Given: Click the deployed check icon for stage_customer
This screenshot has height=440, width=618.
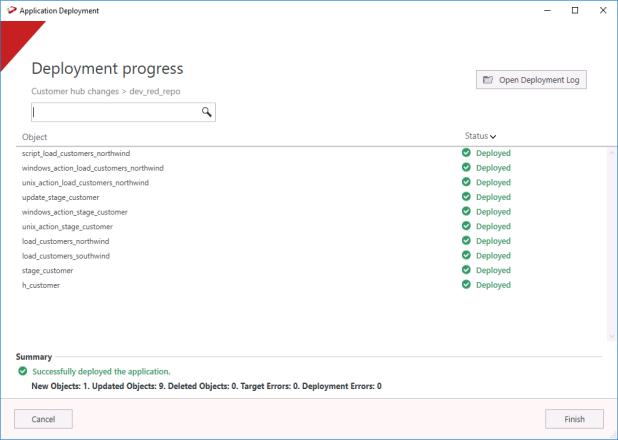Looking at the screenshot, I should click(x=466, y=270).
